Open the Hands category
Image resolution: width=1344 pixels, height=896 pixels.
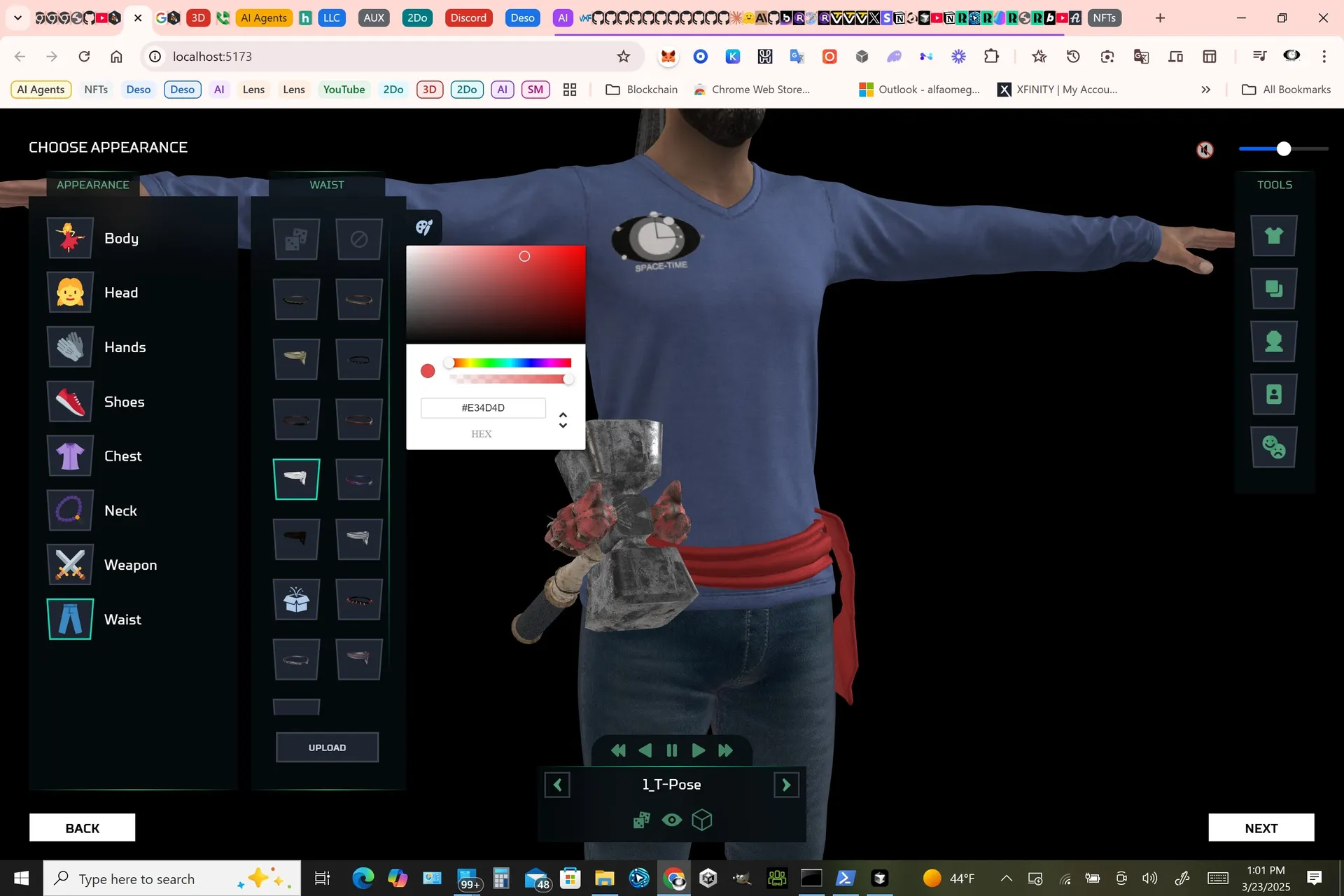70,346
